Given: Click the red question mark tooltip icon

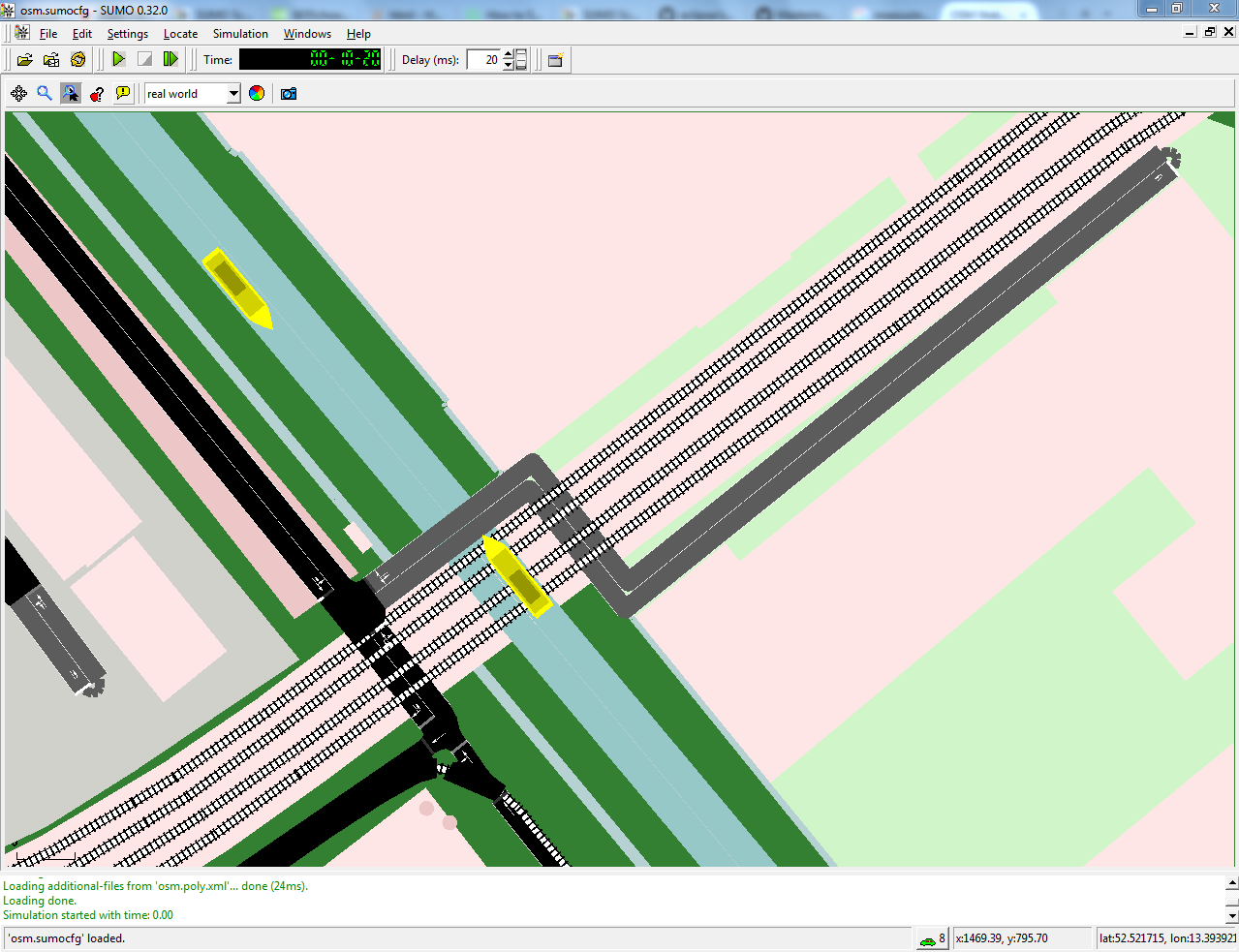Looking at the screenshot, I should point(97,93).
